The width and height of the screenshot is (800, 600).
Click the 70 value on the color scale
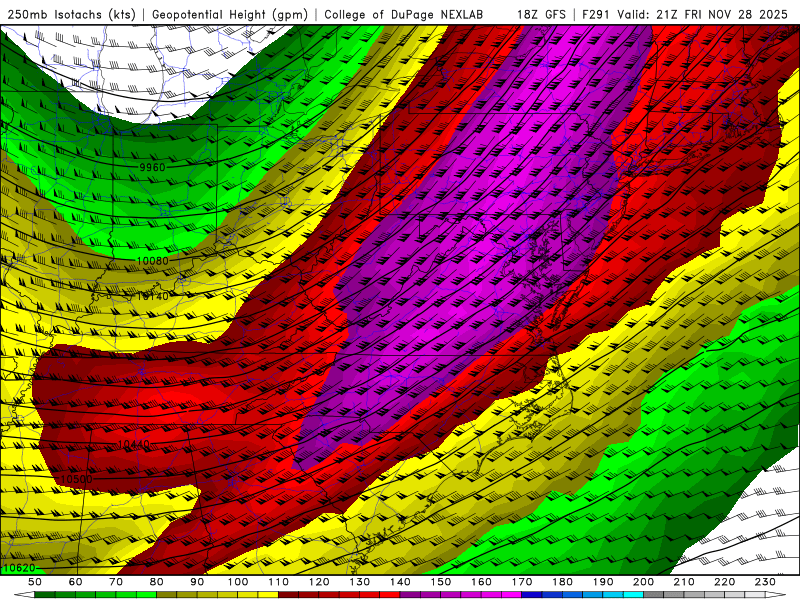pos(116,582)
